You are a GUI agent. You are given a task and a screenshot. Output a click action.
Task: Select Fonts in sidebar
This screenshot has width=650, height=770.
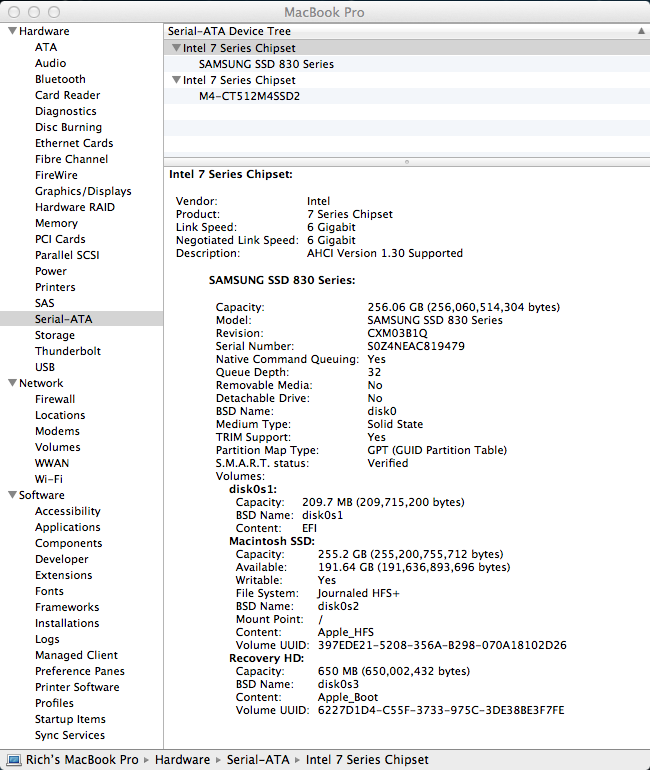pos(49,591)
